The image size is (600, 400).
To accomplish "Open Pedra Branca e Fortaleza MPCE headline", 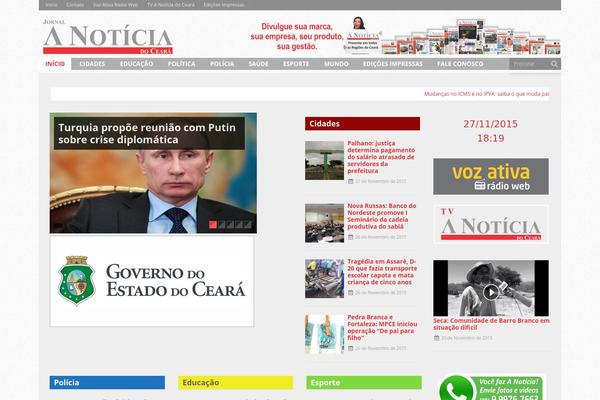I will [x=382, y=327].
